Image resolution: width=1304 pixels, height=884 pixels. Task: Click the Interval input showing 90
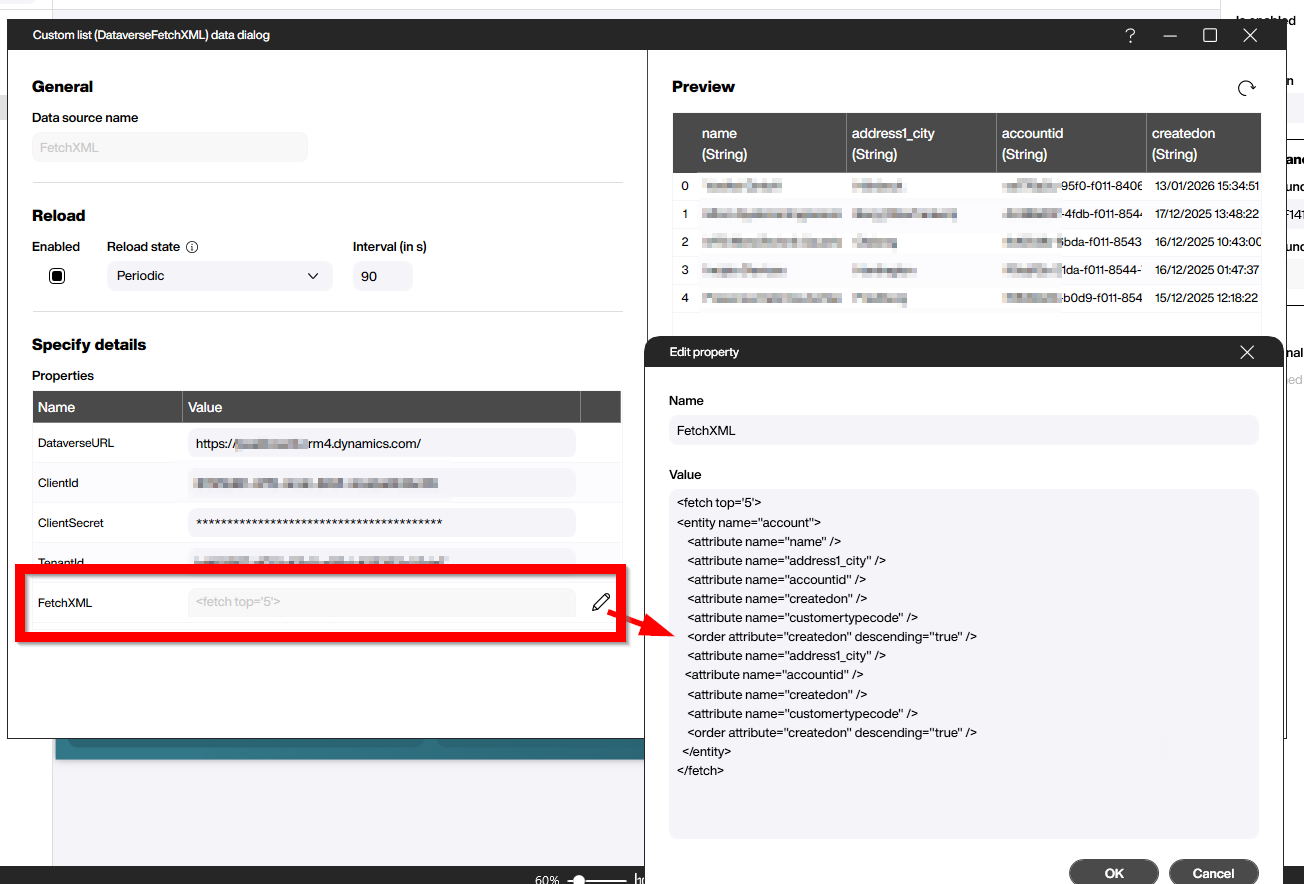[382, 275]
